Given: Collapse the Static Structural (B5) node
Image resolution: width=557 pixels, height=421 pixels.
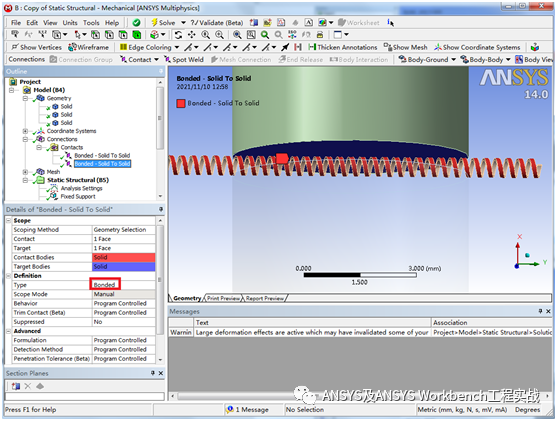Looking at the screenshot, I should (x=26, y=180).
